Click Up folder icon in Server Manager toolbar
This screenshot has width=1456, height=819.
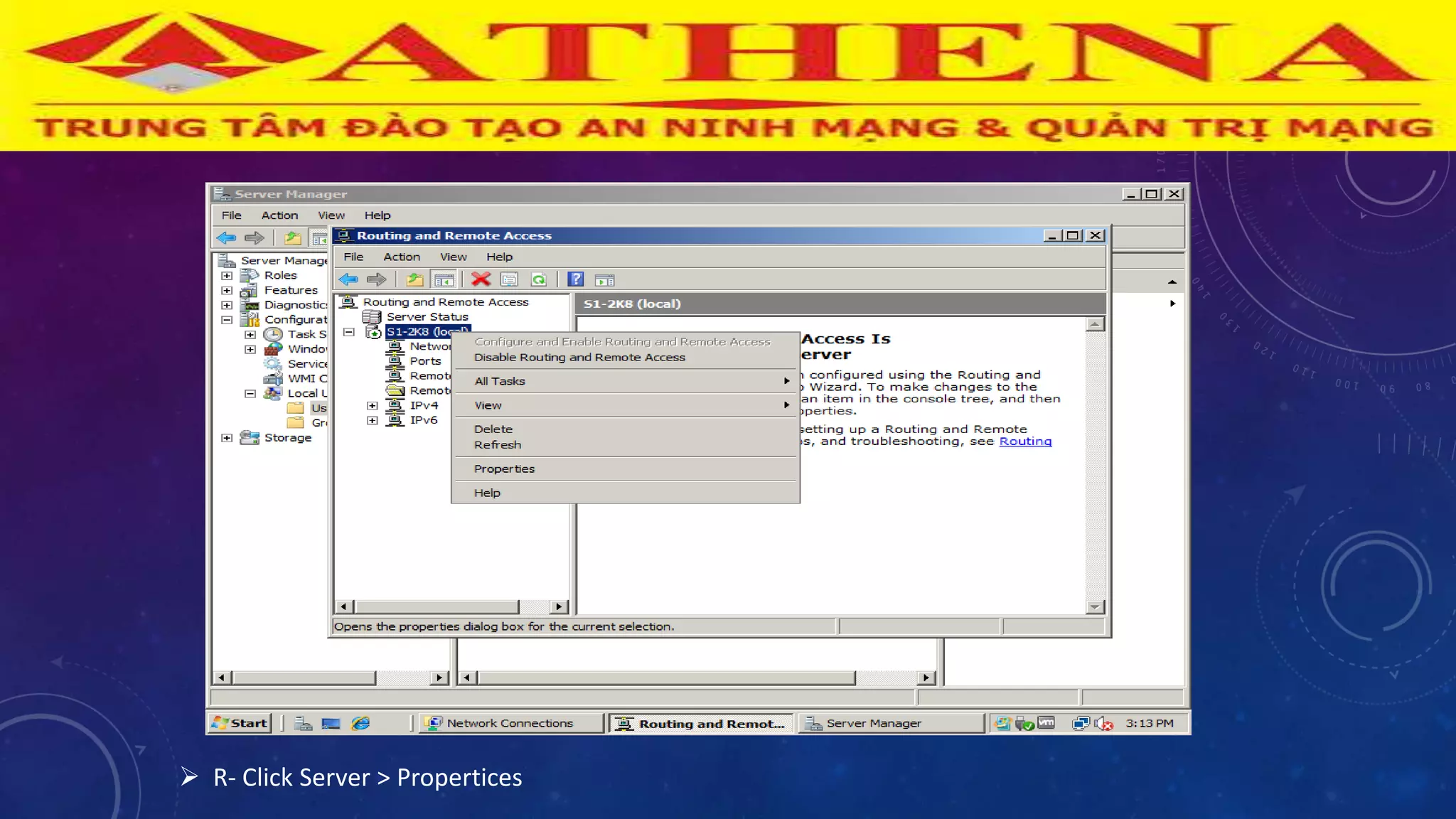(292, 238)
